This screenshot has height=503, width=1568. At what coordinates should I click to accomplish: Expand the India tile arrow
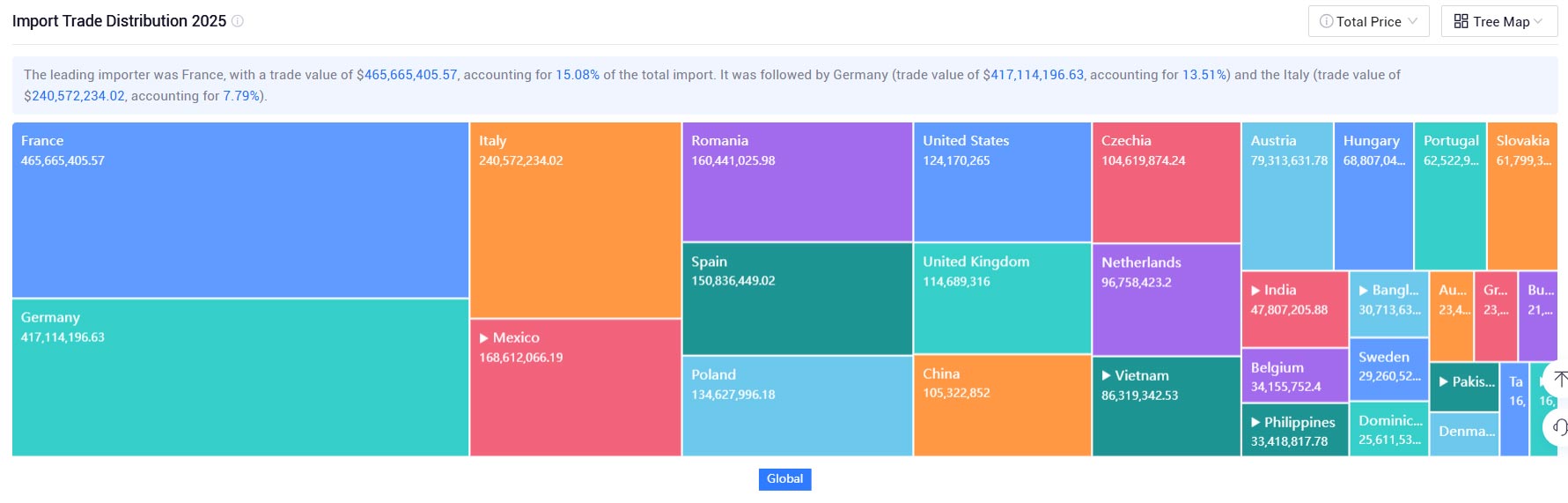[1255, 291]
